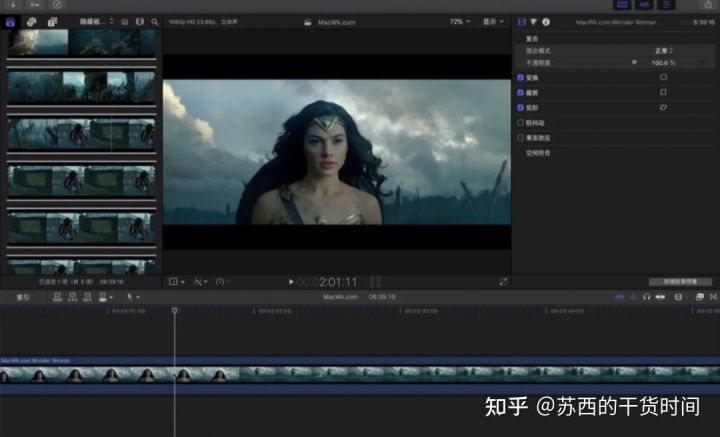Toggle viewer full-screen playback icon
Image resolution: width=720 pixels, height=437 pixels.
503,282
